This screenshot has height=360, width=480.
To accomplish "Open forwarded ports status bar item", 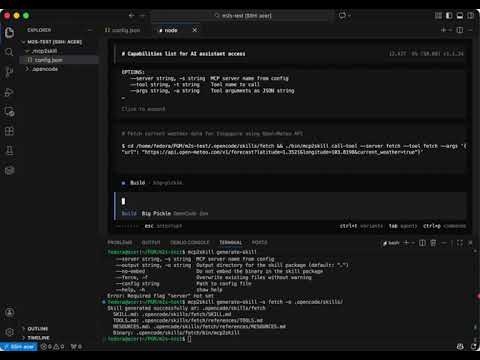I will tap(76, 347).
